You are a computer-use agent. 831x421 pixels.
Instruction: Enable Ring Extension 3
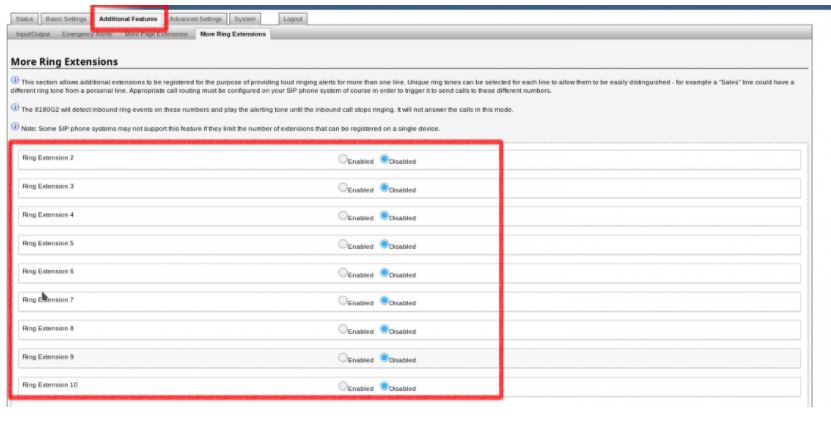[343, 187]
